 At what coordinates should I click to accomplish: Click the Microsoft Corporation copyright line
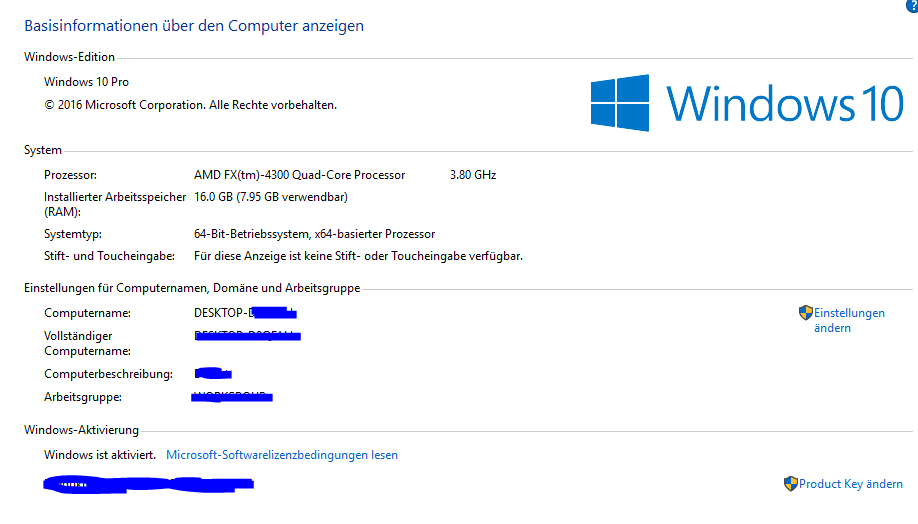pyautogui.click(x=190, y=105)
